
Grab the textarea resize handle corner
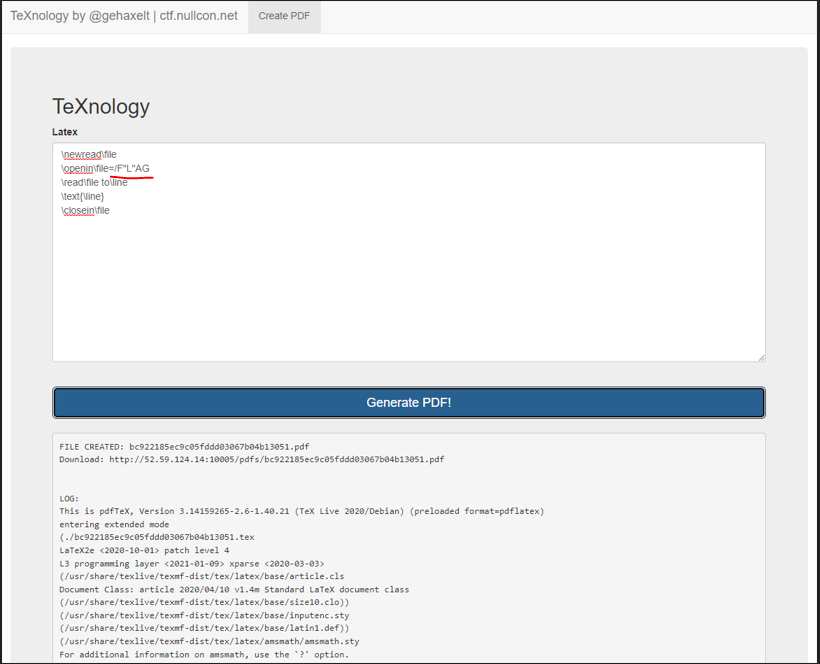click(761, 358)
